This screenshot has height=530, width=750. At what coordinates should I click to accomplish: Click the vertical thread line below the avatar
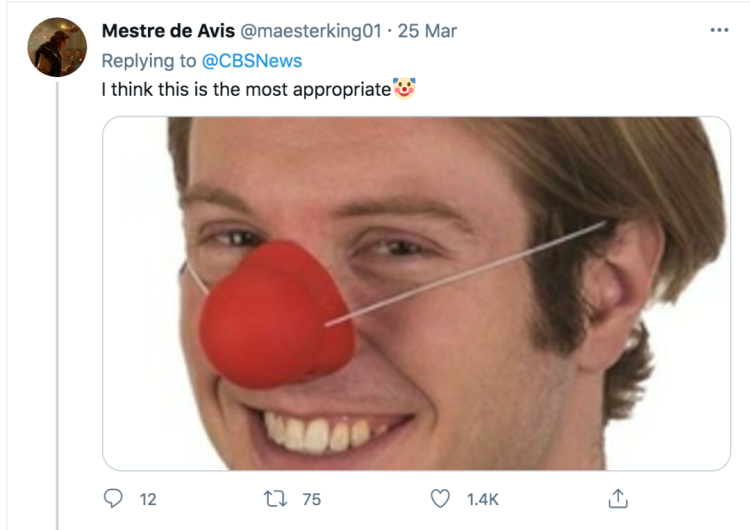pos(57,300)
